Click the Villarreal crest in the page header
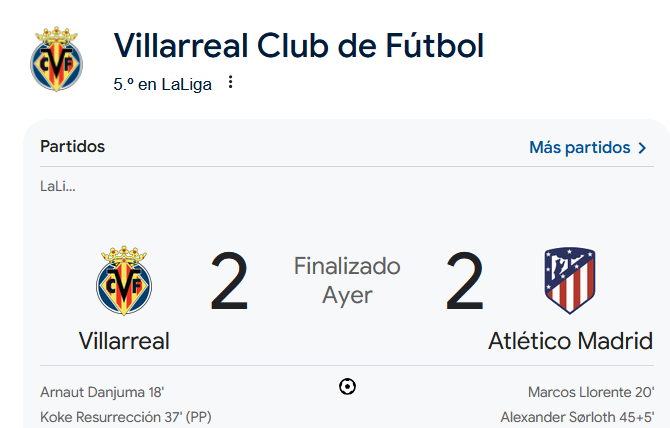This screenshot has width=670, height=428. (x=56, y=60)
